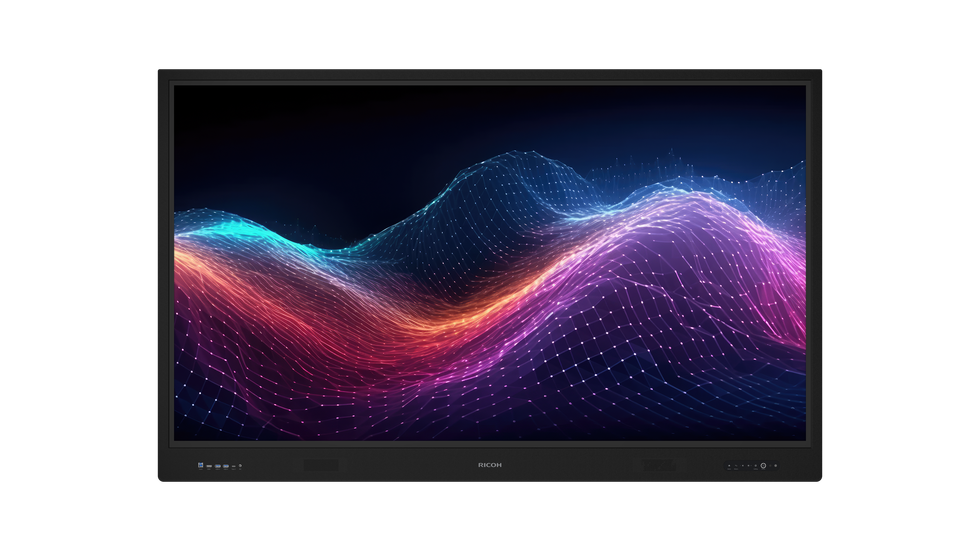Click the rightmost indicator in right control panel
980x551 pixels.
click(775, 466)
